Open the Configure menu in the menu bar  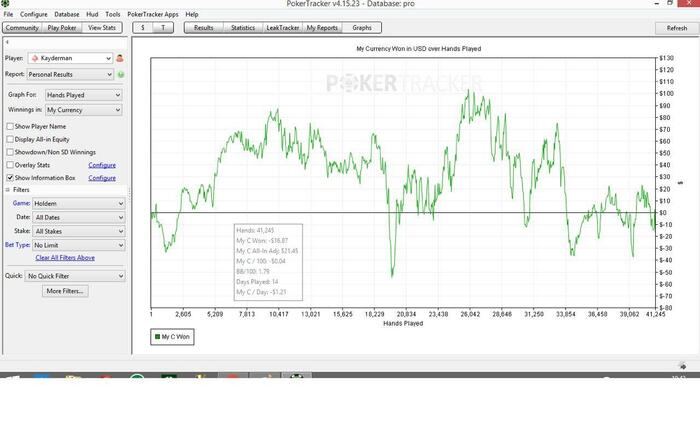(x=33, y=14)
